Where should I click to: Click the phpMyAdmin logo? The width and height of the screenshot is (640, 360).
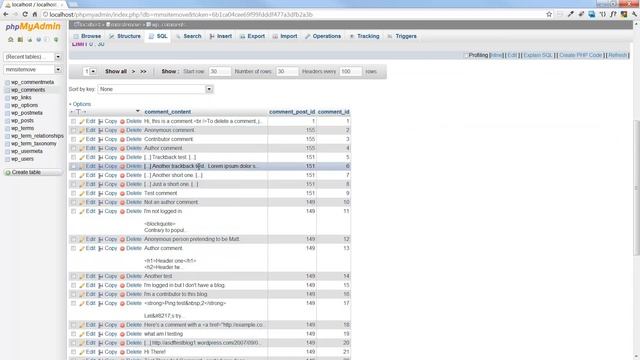coord(33,27)
